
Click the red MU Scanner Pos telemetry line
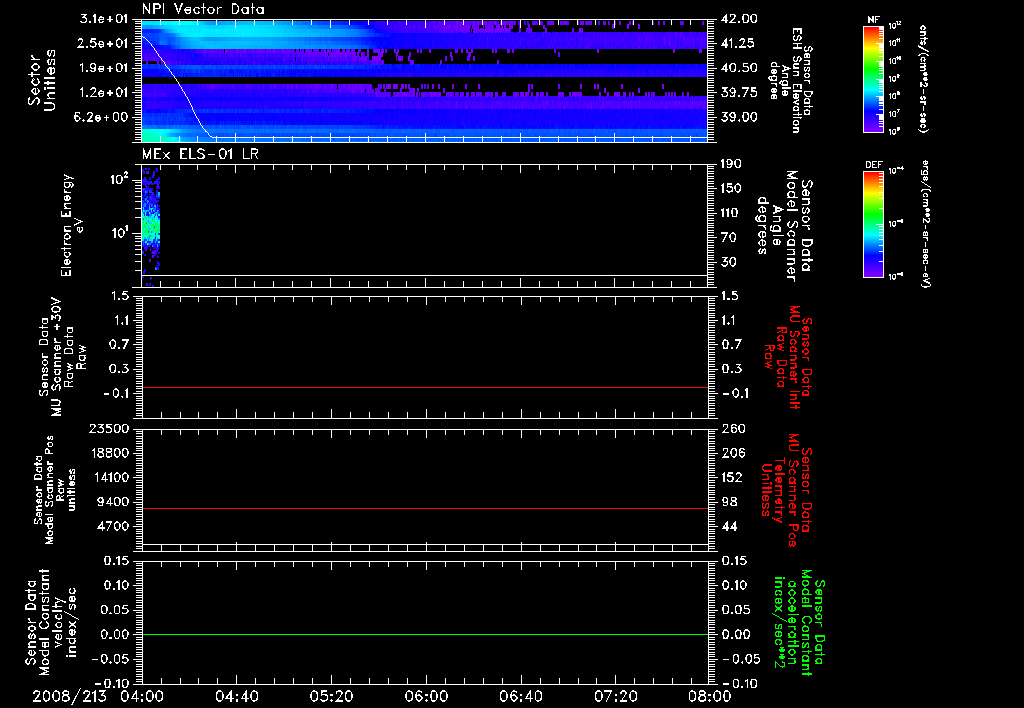(424, 508)
